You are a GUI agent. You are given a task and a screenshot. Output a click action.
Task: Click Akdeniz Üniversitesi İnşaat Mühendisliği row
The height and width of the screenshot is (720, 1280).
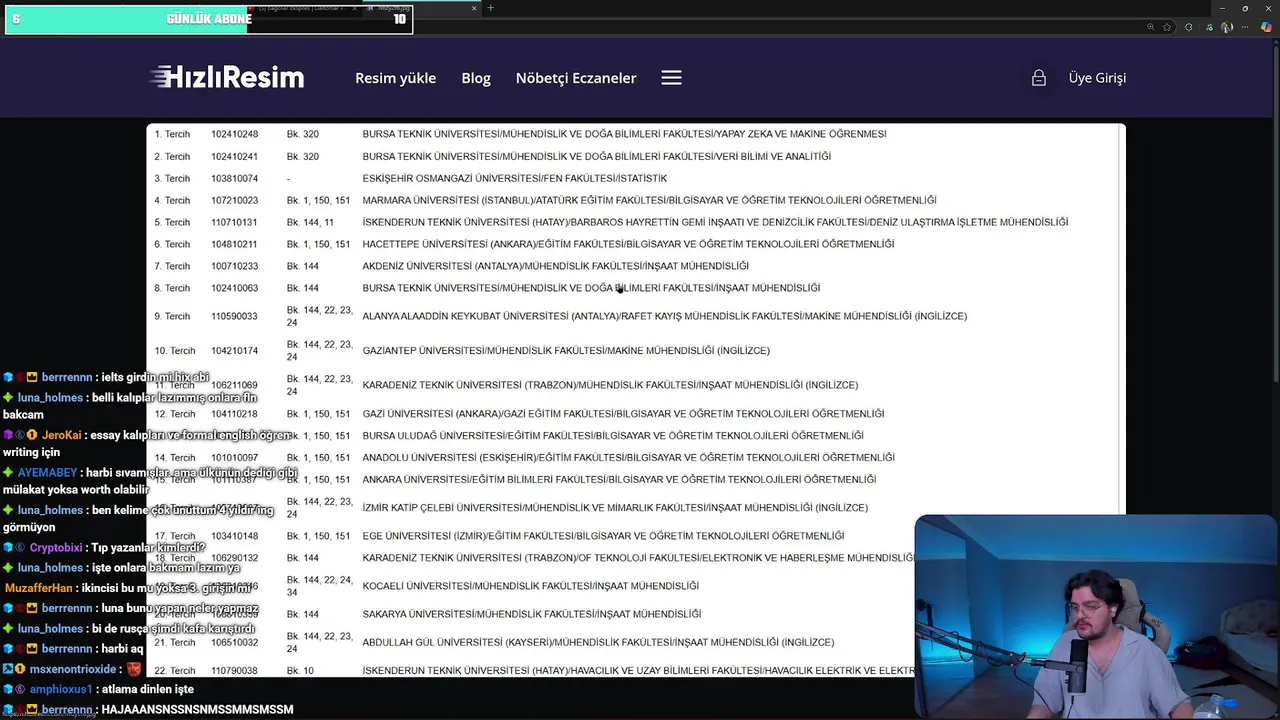point(555,266)
